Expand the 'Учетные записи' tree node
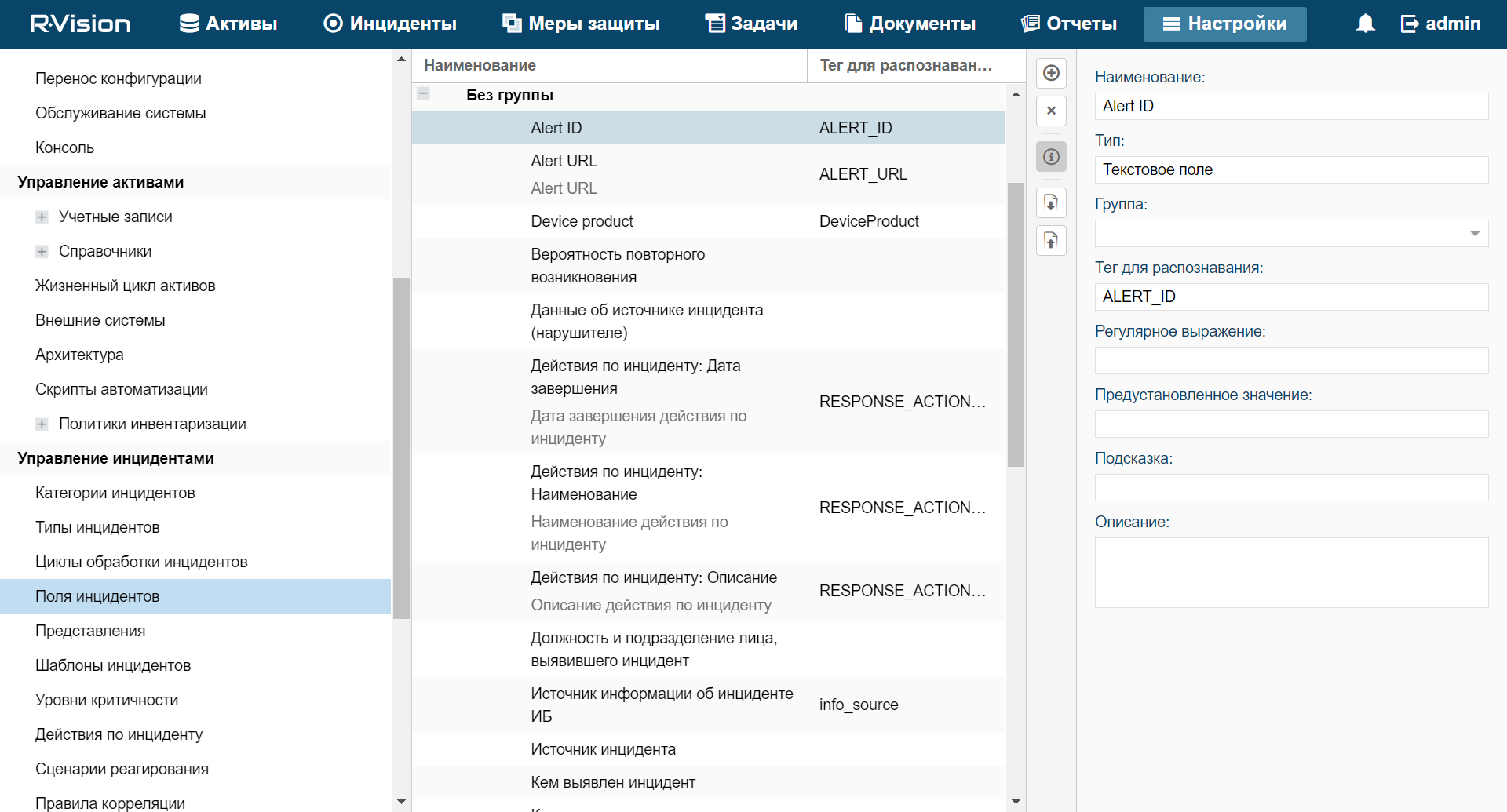 [42, 217]
